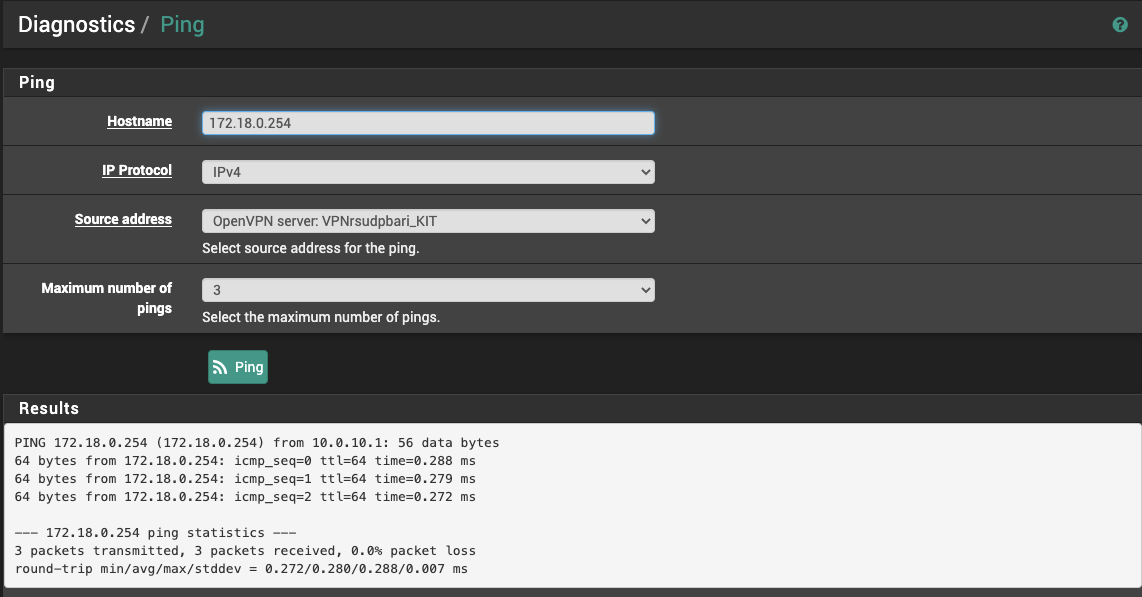Click 'Select source address for the ping.' help text
1142x597 pixels.
tap(311, 248)
